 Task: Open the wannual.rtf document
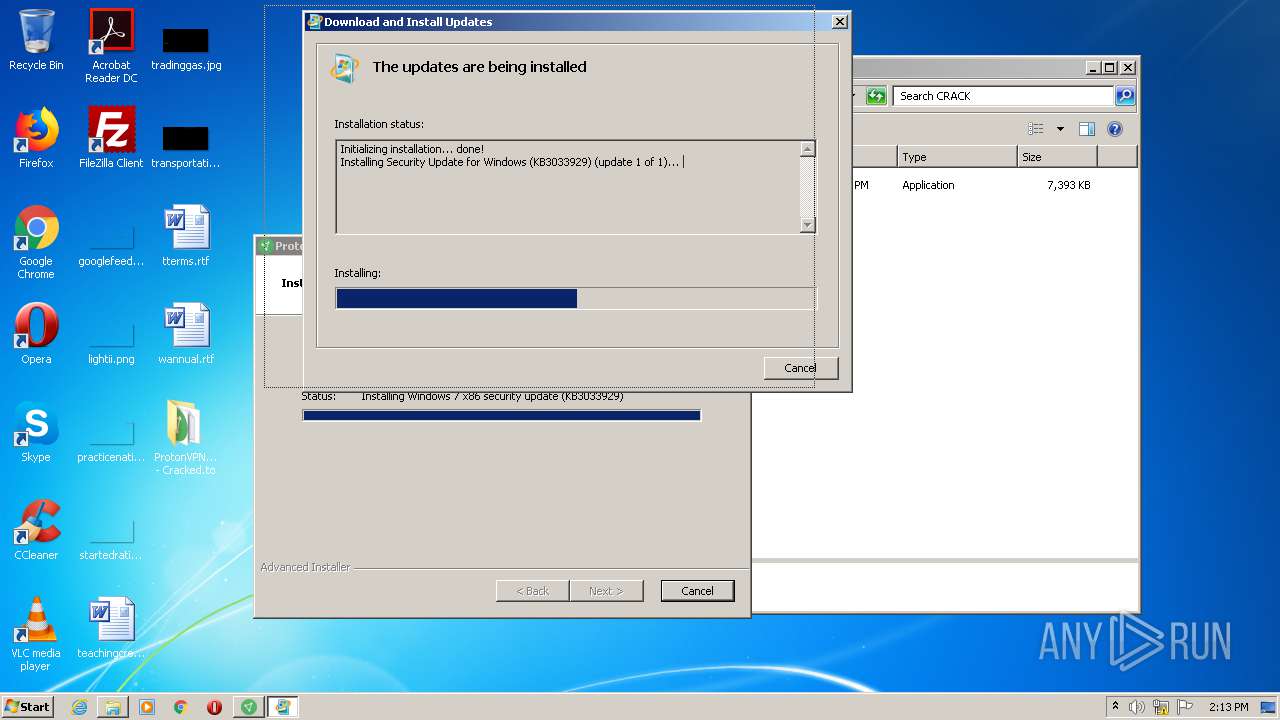click(186, 334)
